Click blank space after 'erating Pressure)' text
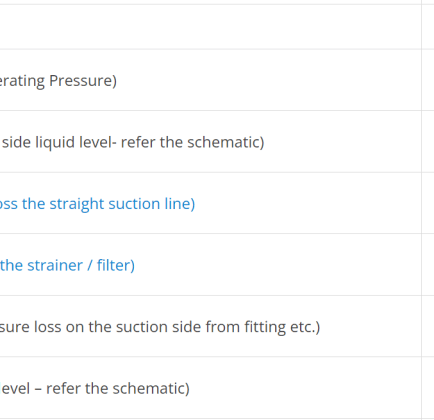The image size is (434, 420). pos(269,80)
